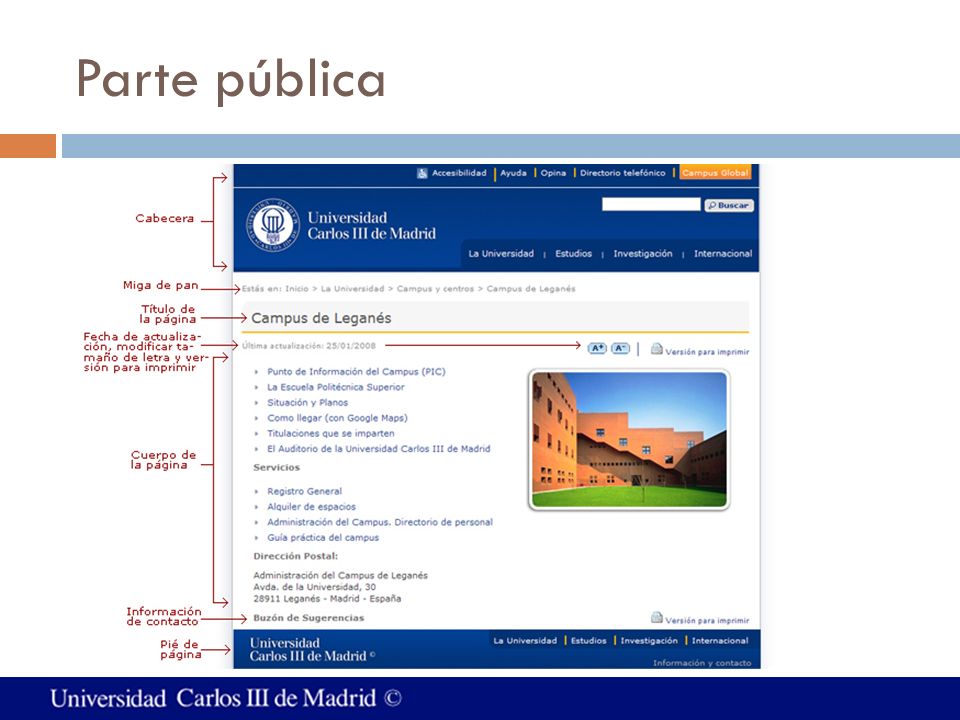
Task: Open Internacional in footer
Action: (720, 640)
